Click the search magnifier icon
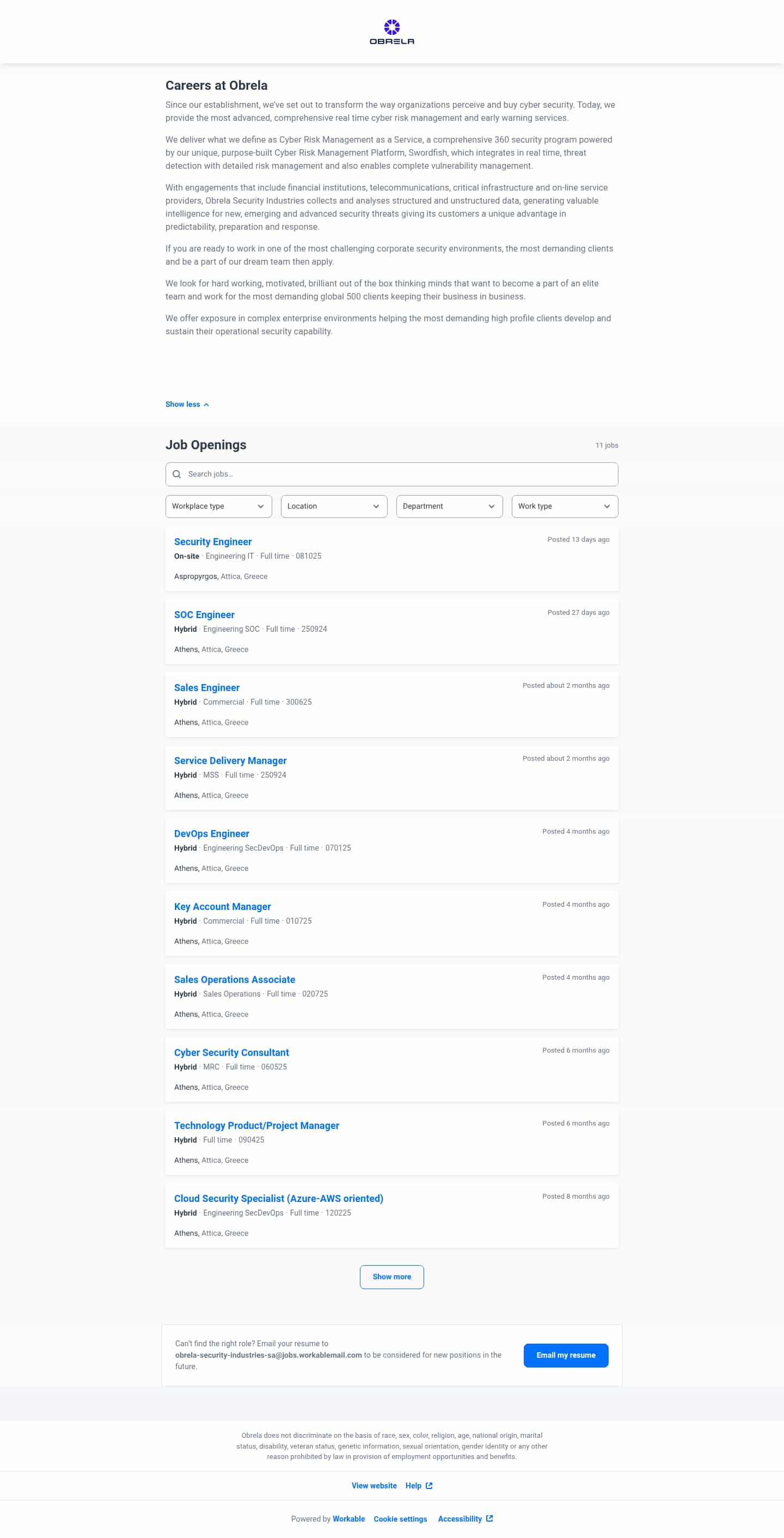The height and width of the screenshot is (1538, 784). coord(176,474)
